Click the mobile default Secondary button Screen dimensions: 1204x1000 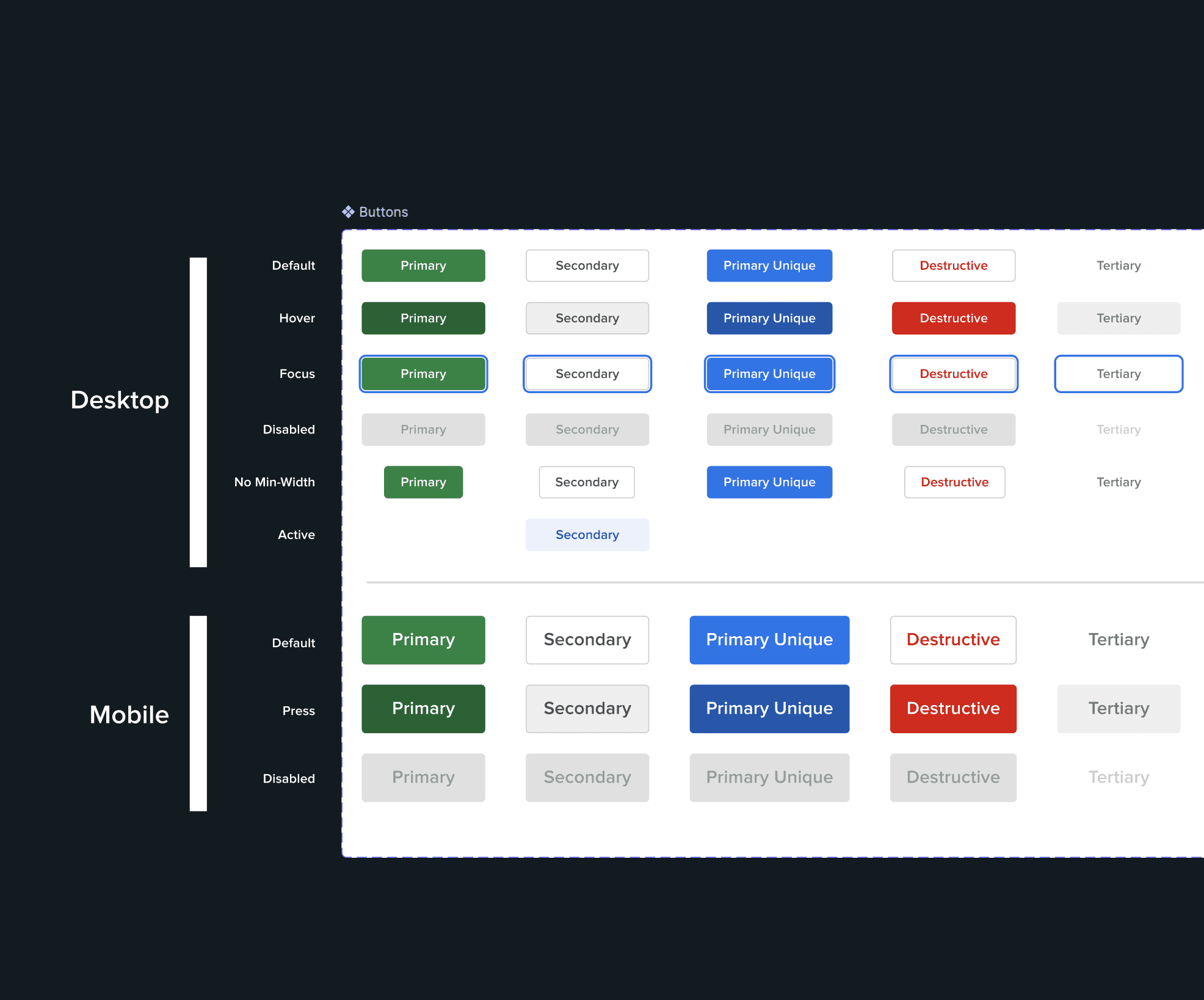click(587, 640)
